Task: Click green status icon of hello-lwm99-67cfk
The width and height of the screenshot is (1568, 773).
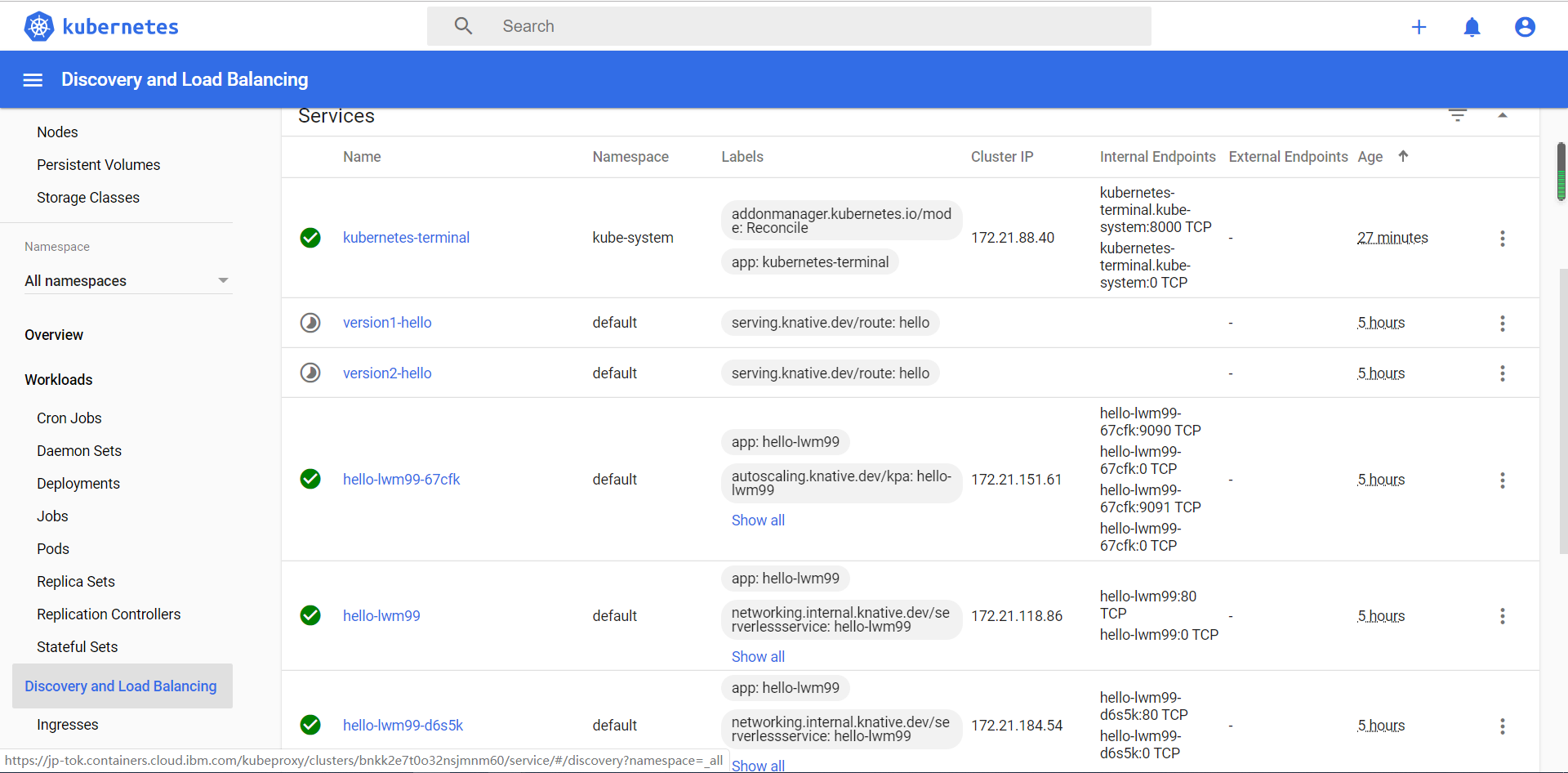Action: click(x=310, y=479)
